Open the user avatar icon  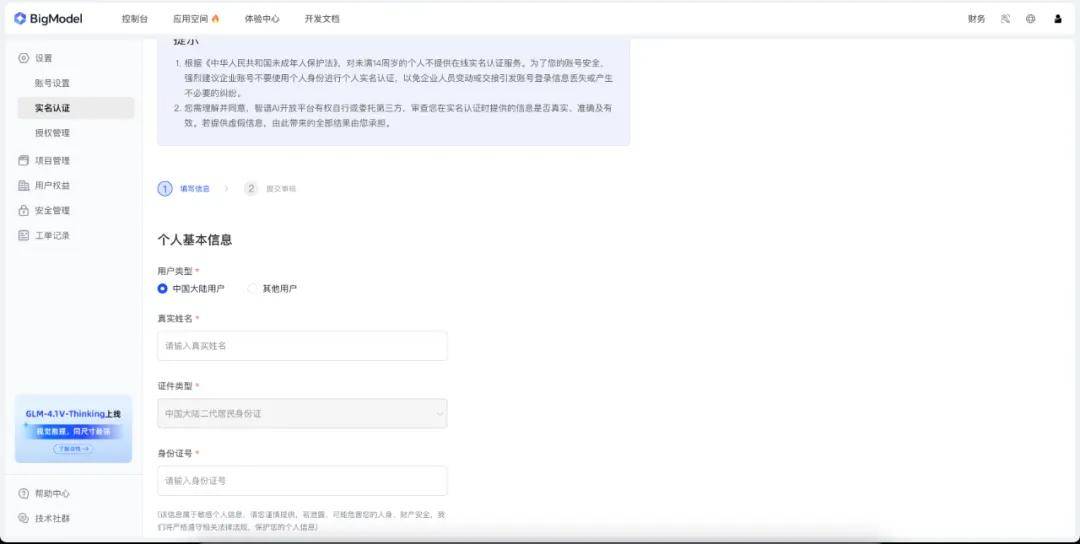(x=1057, y=19)
